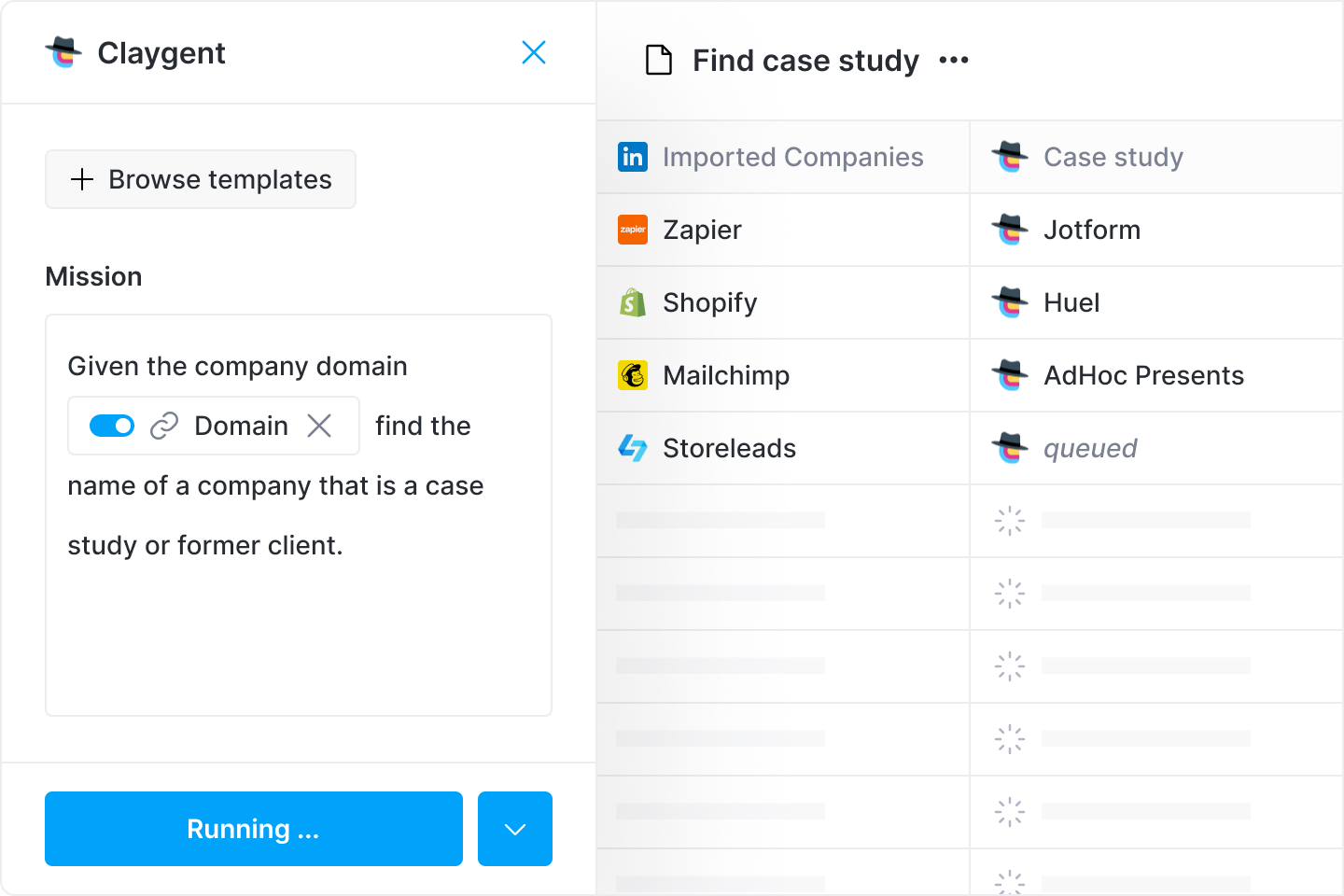Open Browse templates
1344x896 pixels.
click(x=201, y=179)
